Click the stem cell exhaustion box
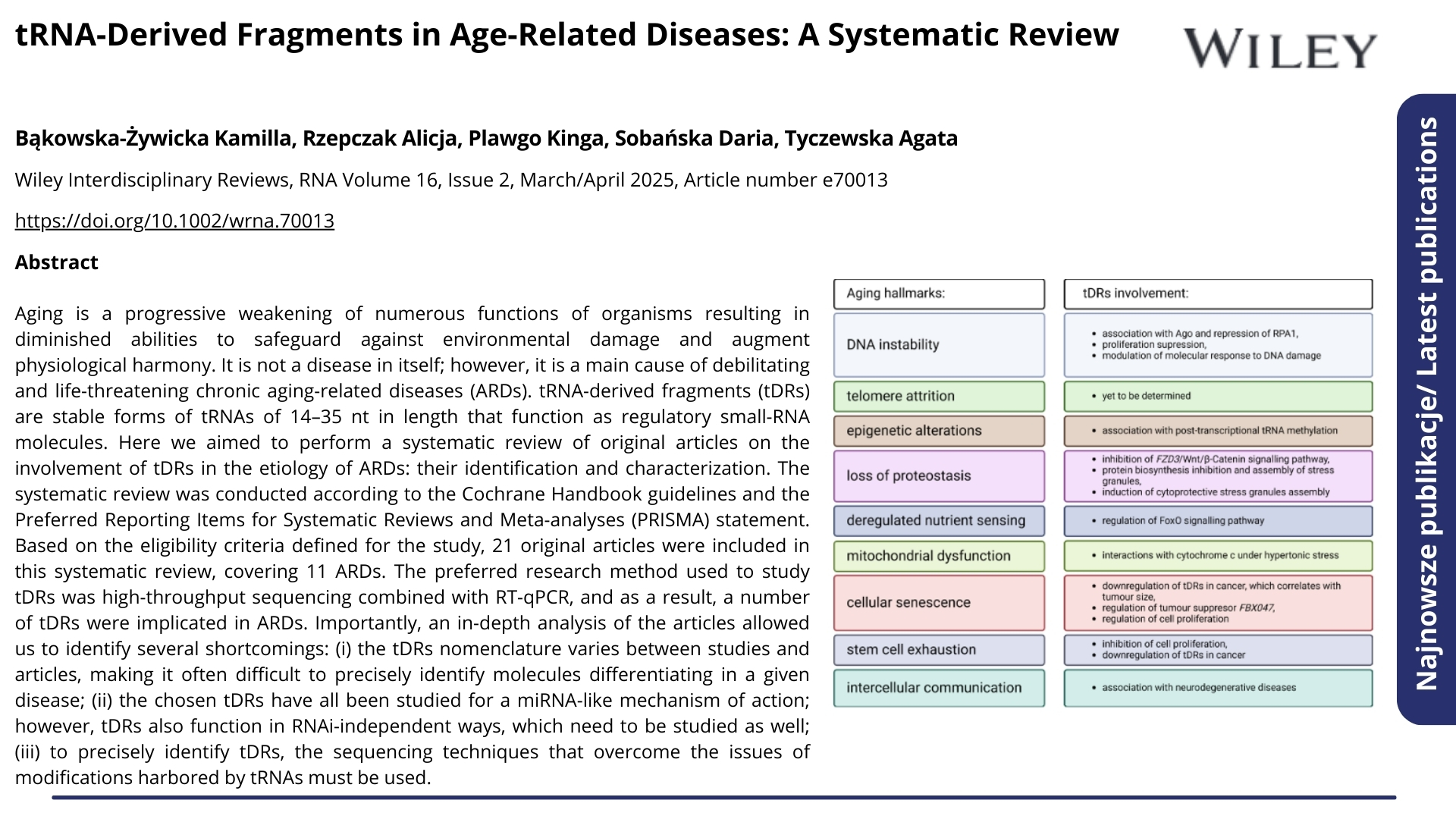The width and height of the screenshot is (1456, 819). [939, 650]
